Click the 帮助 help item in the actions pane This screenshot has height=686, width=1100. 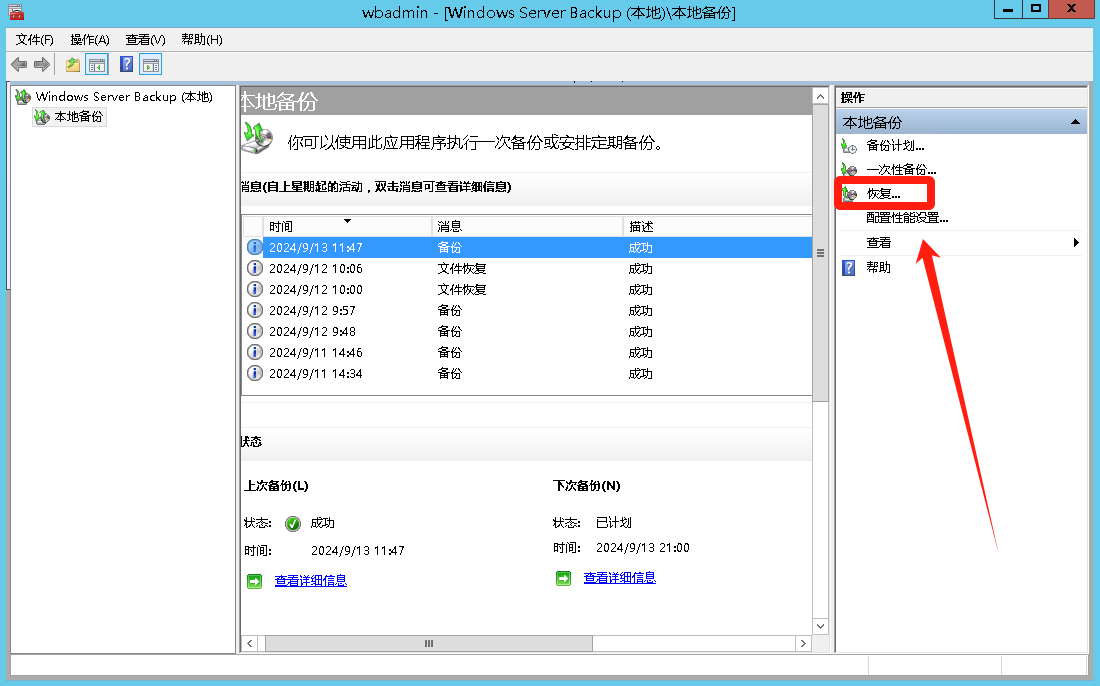(878, 268)
